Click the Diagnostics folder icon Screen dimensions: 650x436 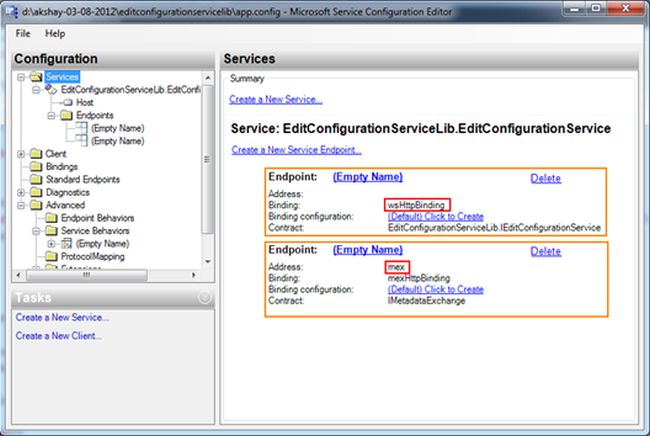[x=36, y=192]
